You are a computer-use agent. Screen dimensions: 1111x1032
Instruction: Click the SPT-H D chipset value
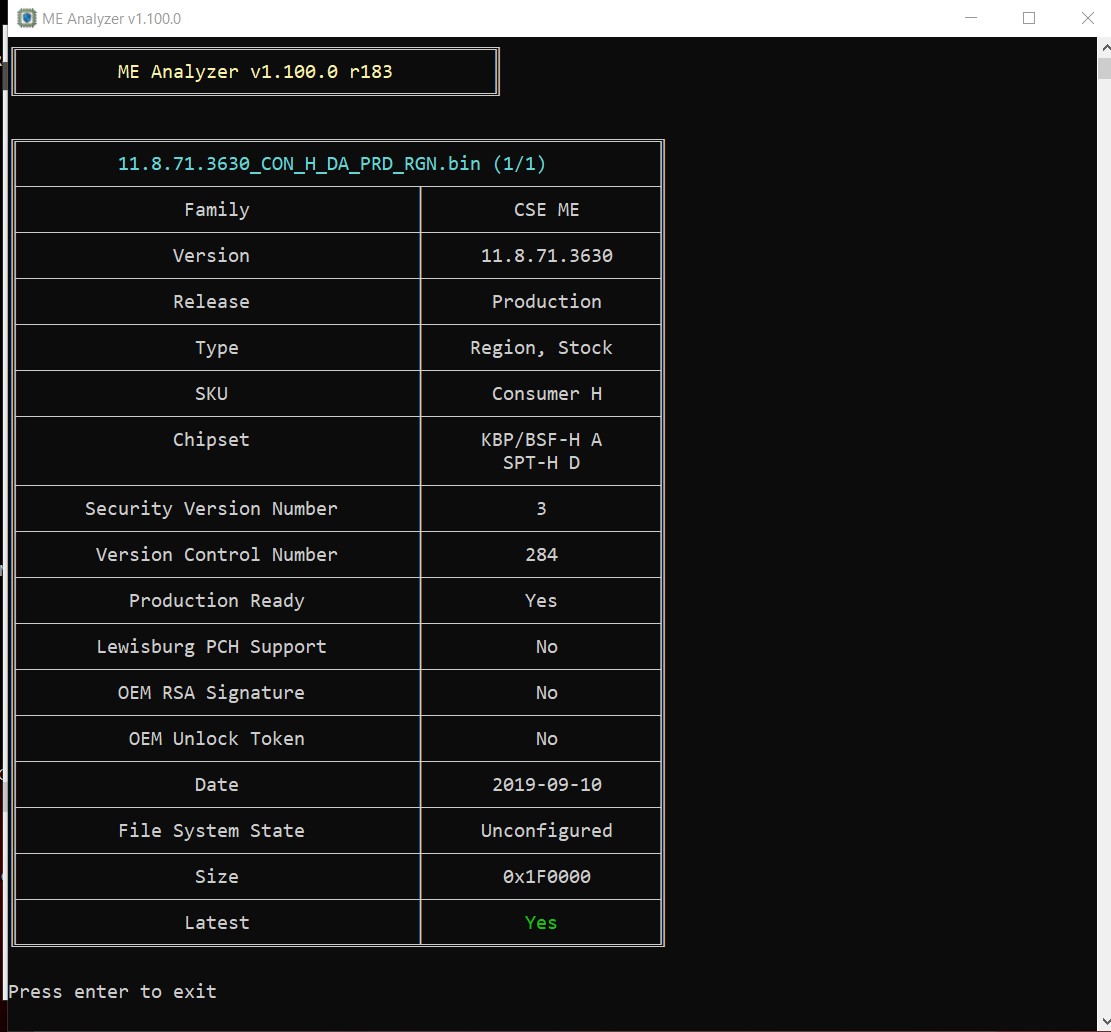click(x=541, y=463)
